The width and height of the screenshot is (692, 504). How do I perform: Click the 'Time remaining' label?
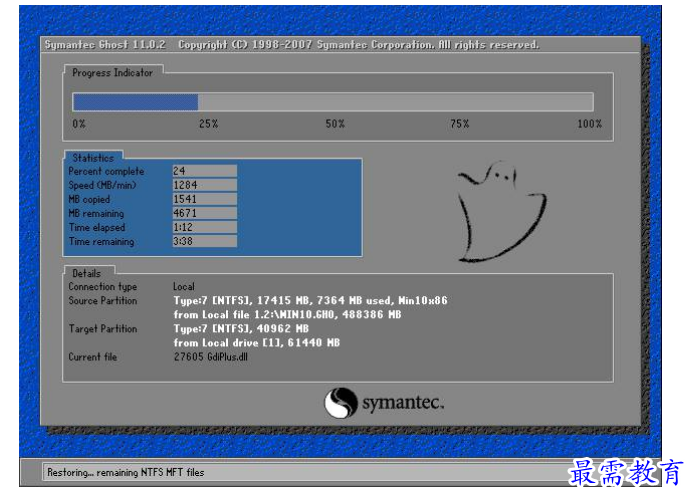pos(102,242)
